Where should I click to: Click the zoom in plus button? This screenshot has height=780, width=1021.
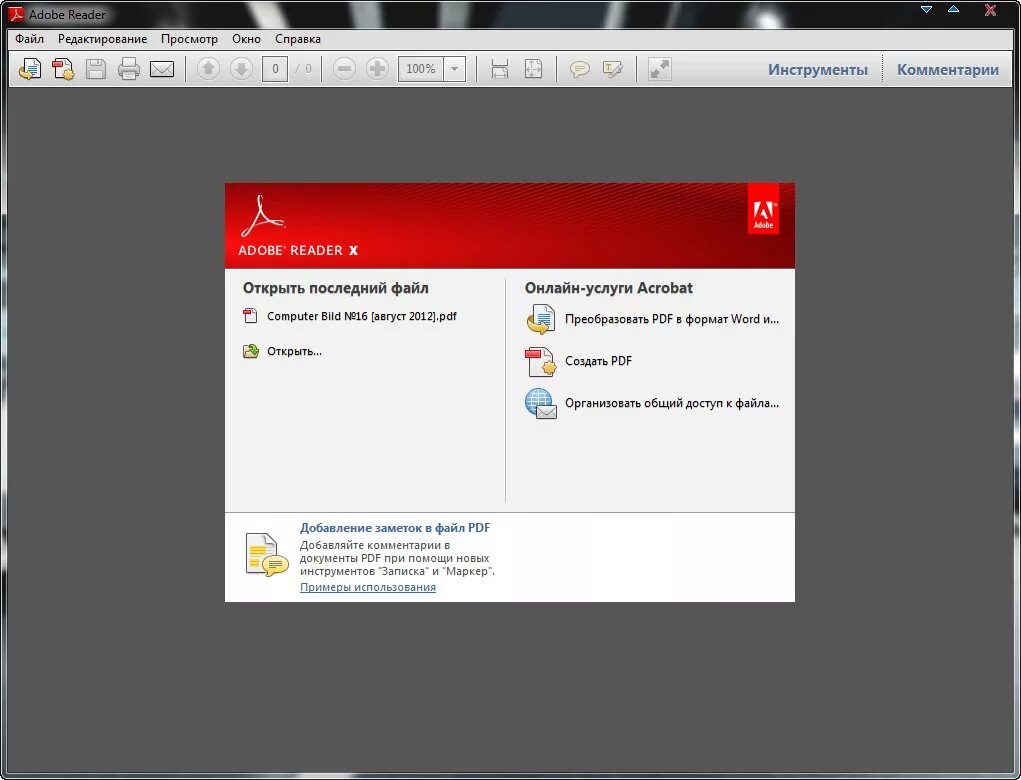(377, 68)
